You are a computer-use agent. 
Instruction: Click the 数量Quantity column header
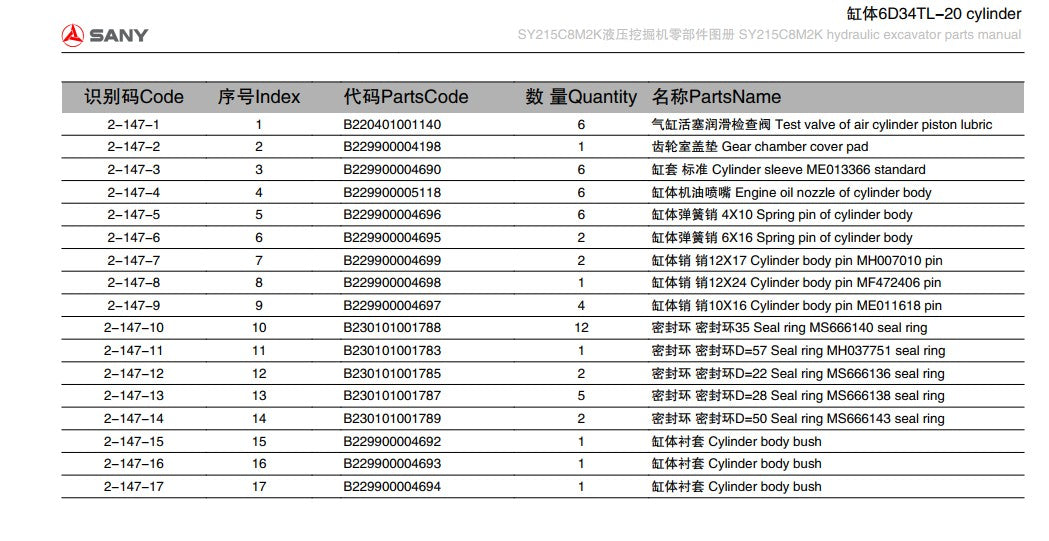pos(581,97)
